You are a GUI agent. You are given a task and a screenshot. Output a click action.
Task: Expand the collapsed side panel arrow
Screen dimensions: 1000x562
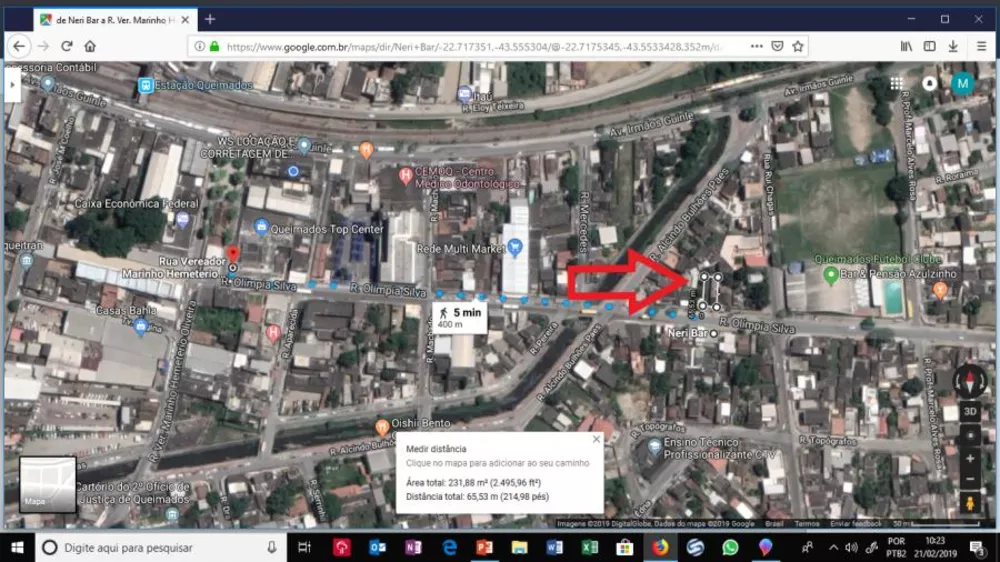(12, 85)
